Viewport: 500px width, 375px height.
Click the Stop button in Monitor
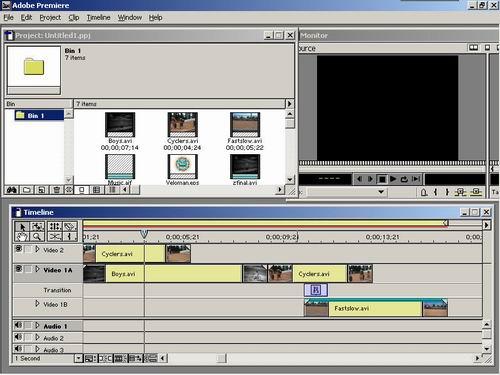point(382,179)
